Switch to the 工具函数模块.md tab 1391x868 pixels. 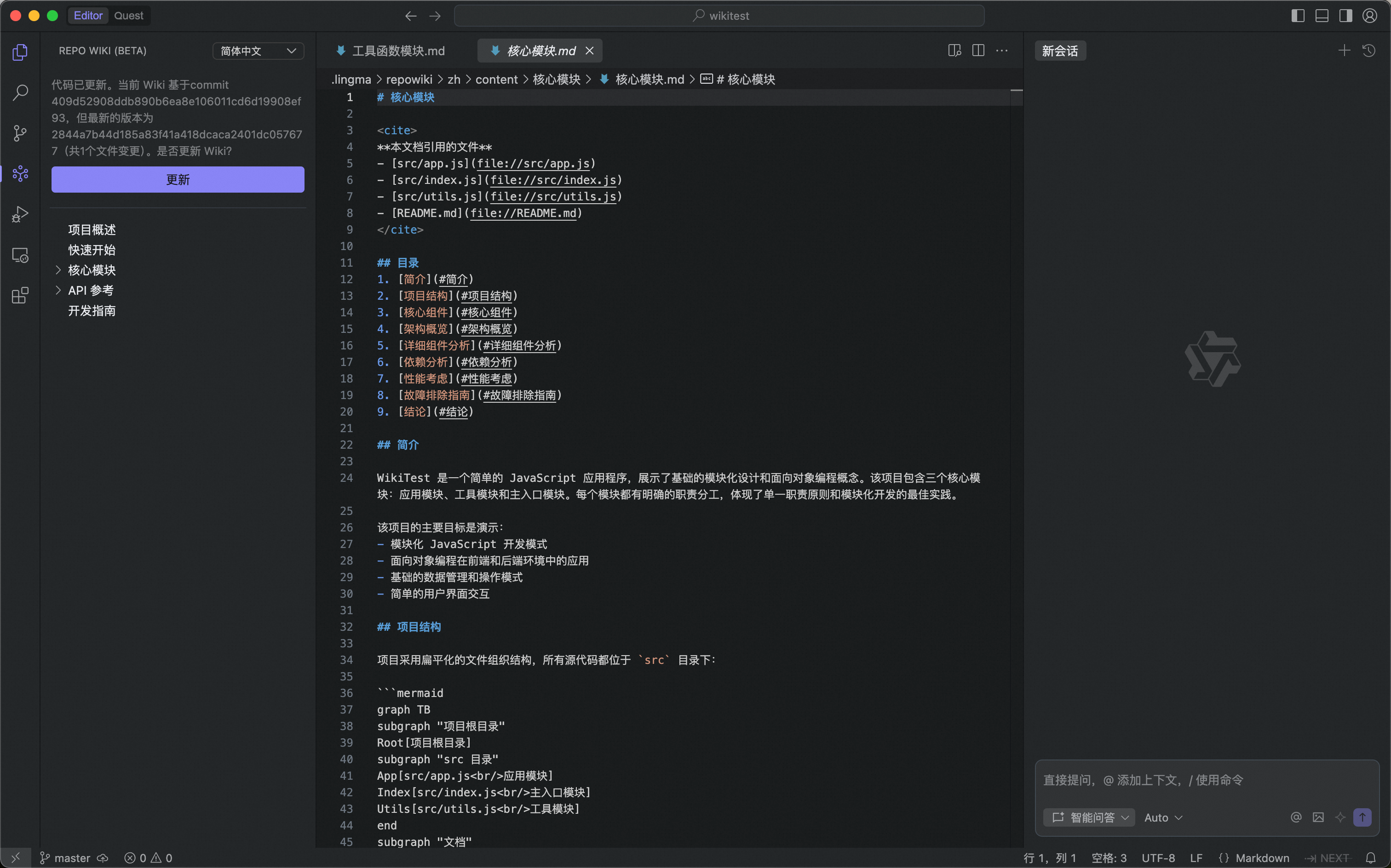point(398,51)
